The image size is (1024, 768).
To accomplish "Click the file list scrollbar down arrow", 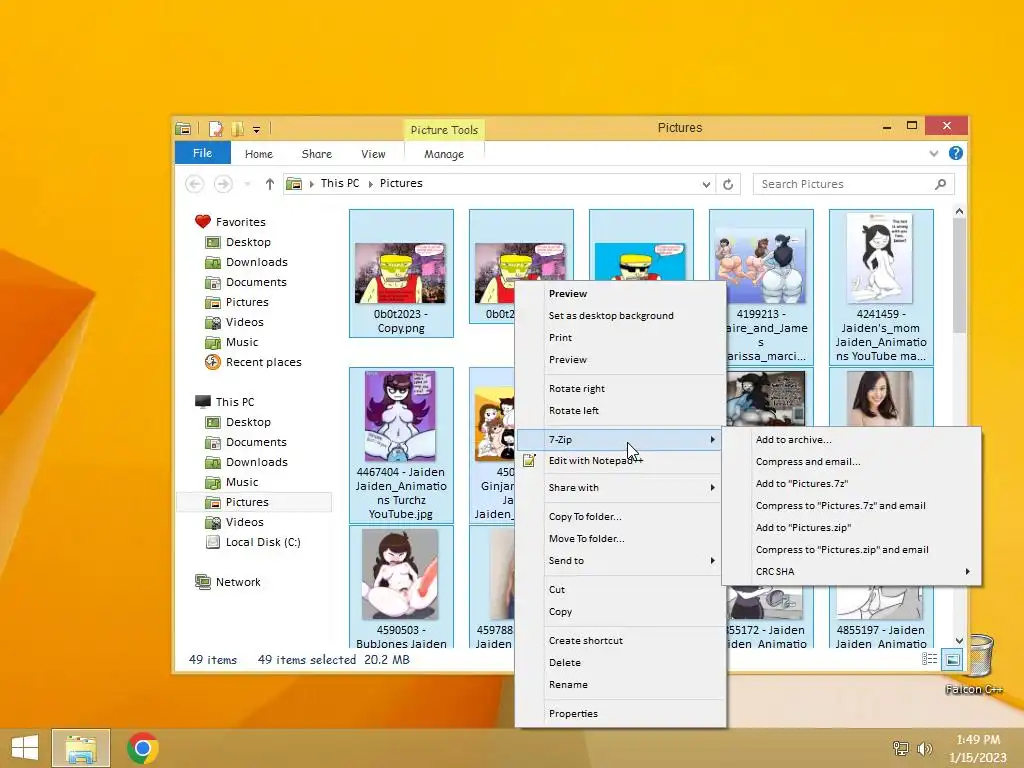I will (x=959, y=641).
